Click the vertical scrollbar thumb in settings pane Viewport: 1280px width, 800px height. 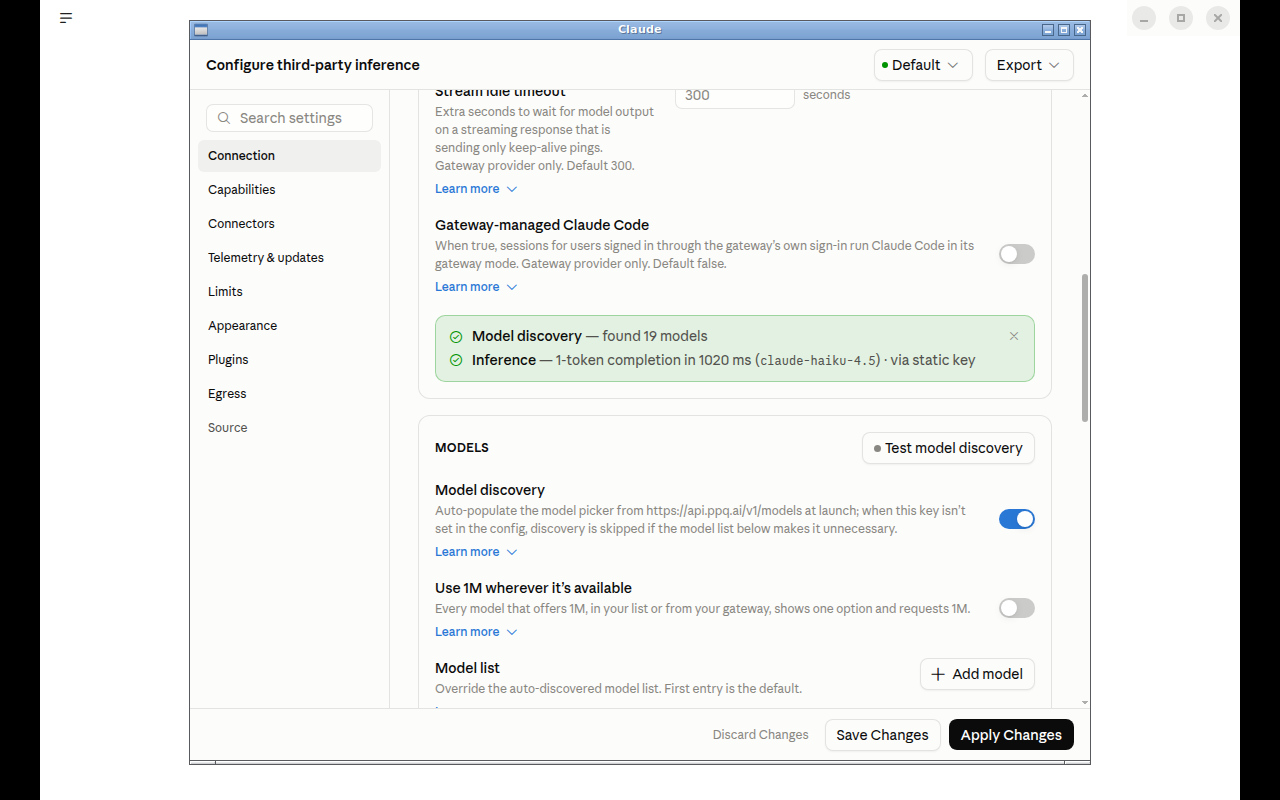pyautogui.click(x=1085, y=347)
